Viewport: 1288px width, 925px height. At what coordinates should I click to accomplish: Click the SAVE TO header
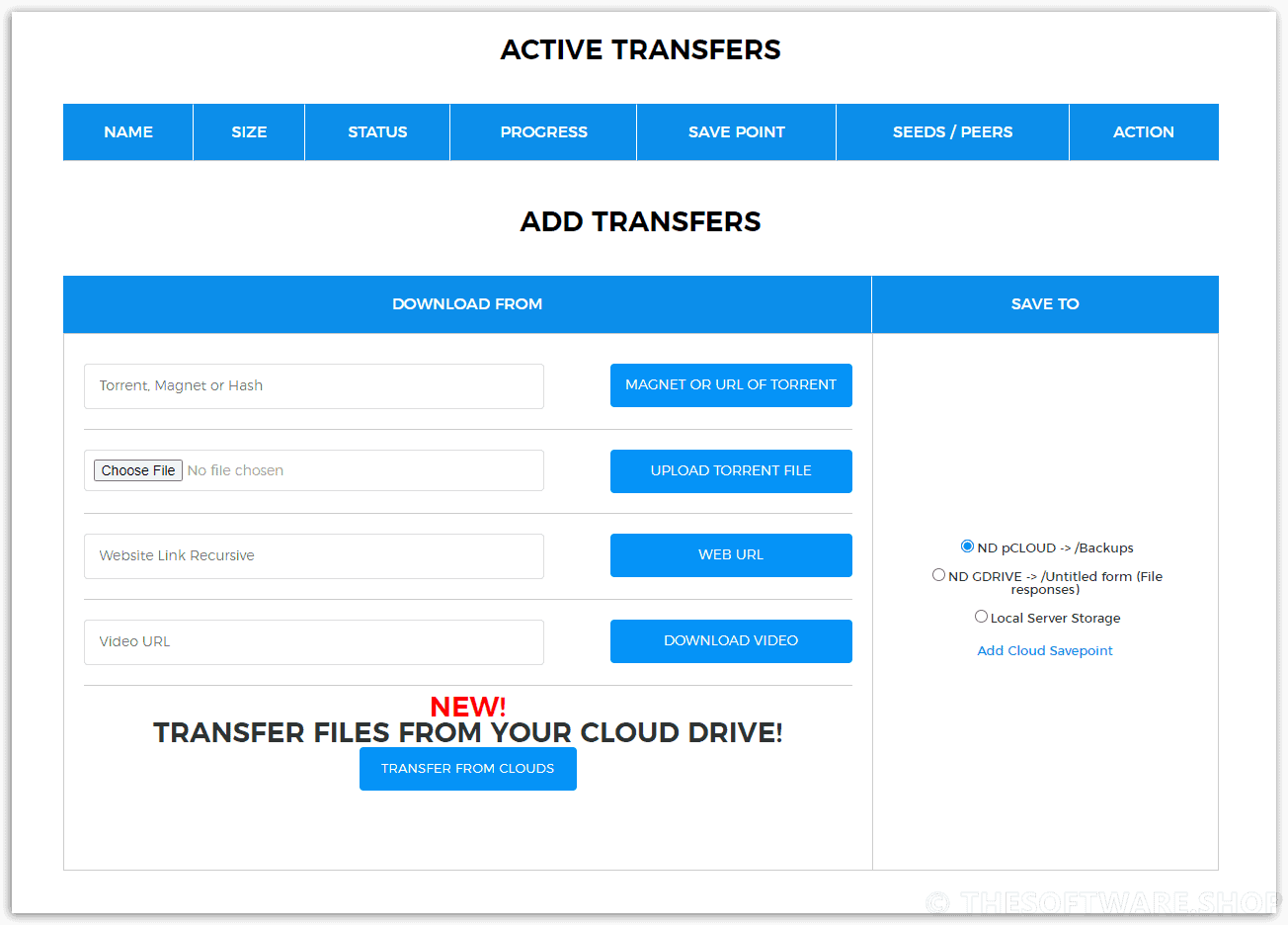[1045, 304]
